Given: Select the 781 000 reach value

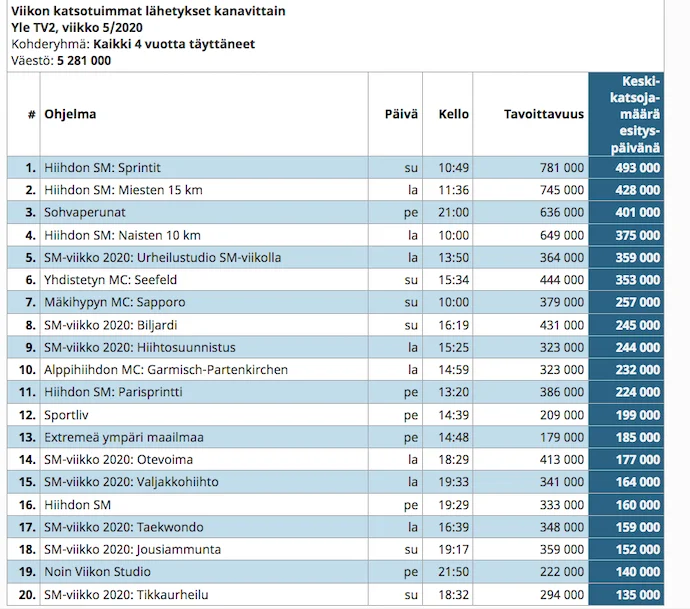Looking at the screenshot, I should (561, 167).
